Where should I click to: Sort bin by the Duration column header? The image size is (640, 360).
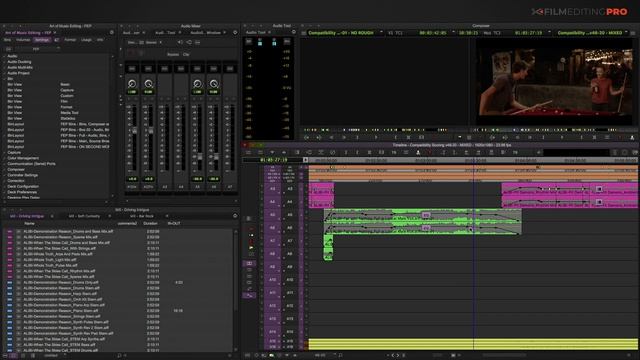click(150, 224)
